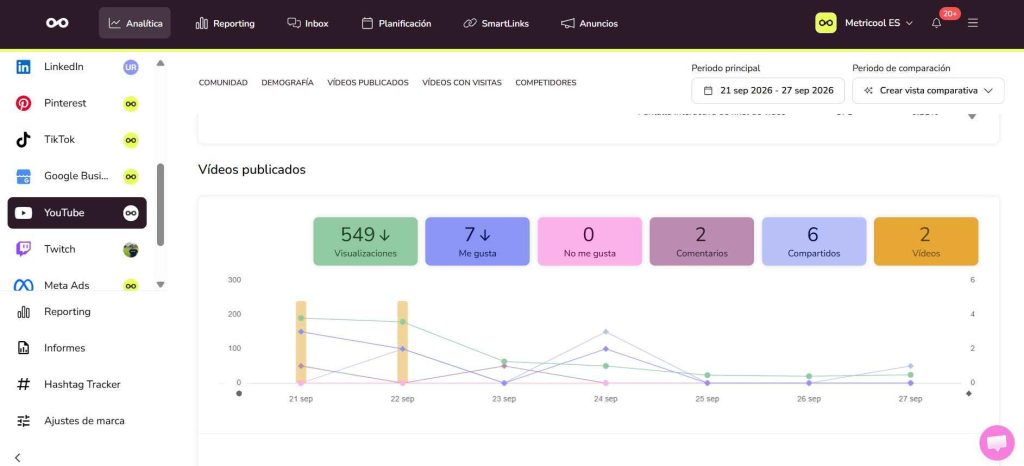Open SmartLinks in top navigation
The height and width of the screenshot is (466, 1024).
point(496,23)
